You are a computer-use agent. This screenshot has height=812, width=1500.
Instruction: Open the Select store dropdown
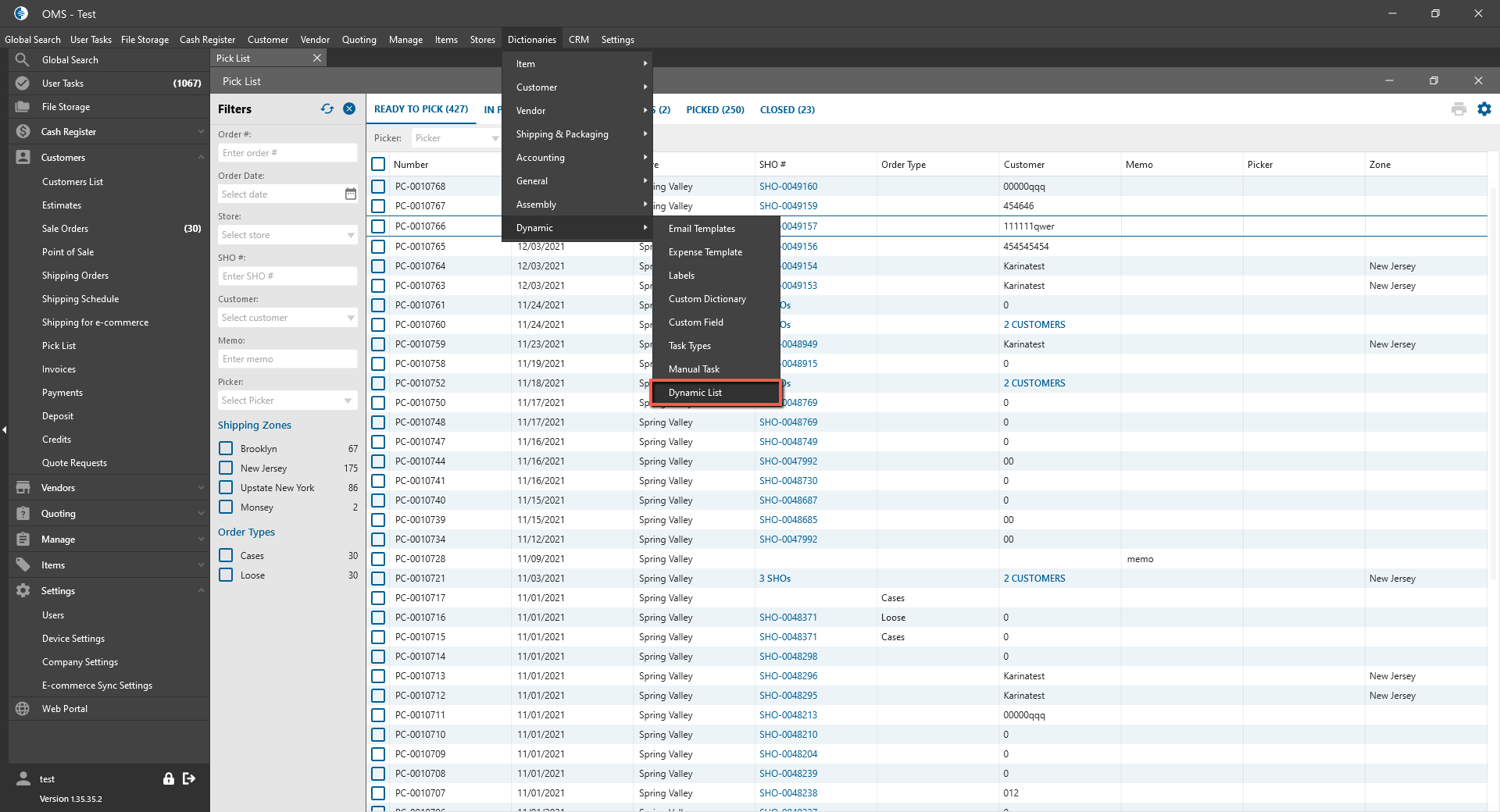point(287,235)
